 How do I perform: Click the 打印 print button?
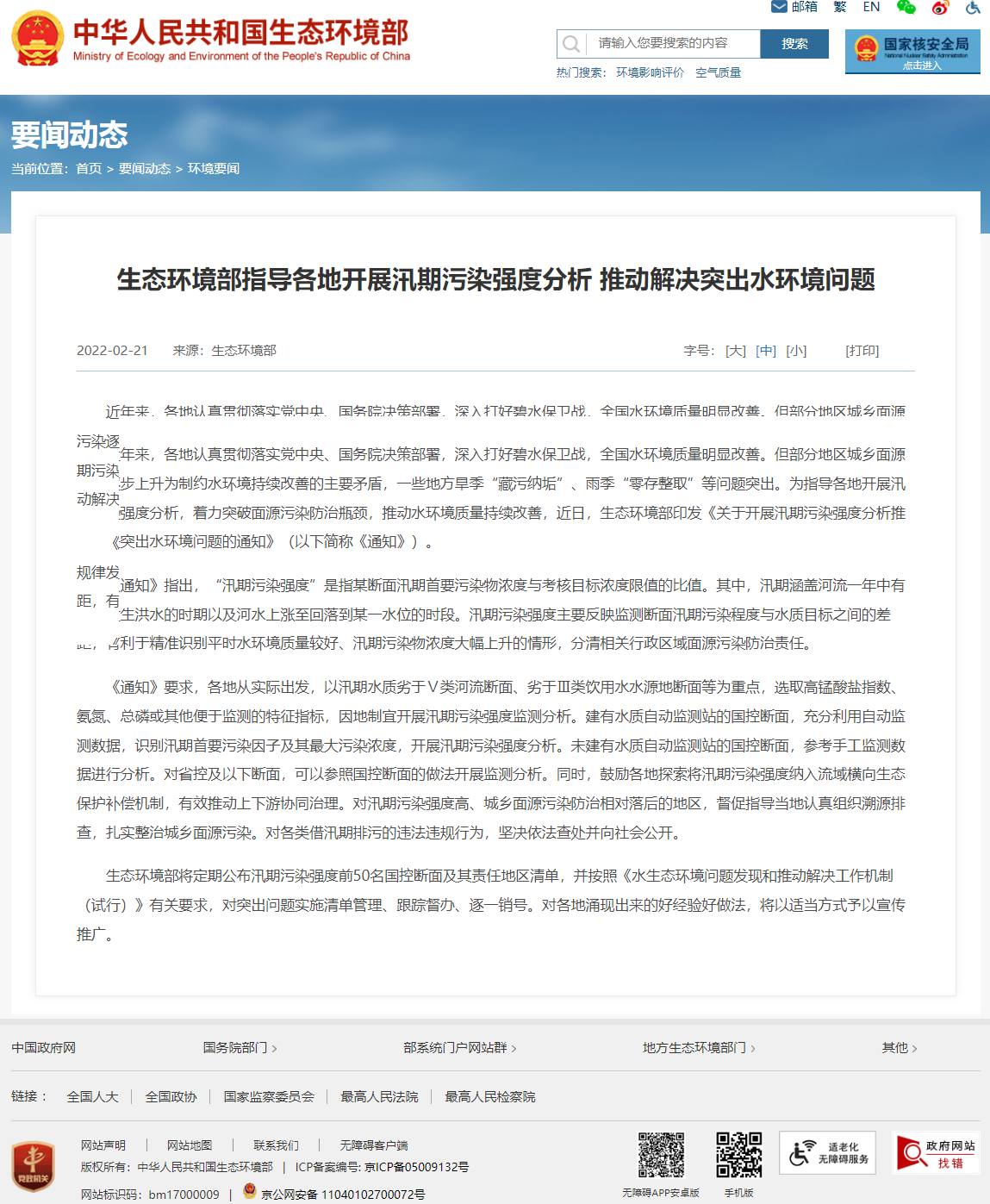tap(862, 351)
